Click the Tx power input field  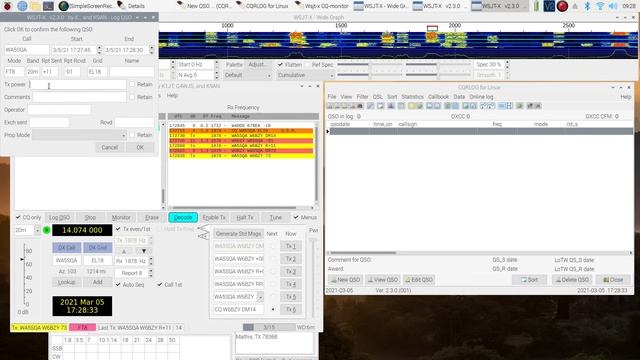click(77, 84)
